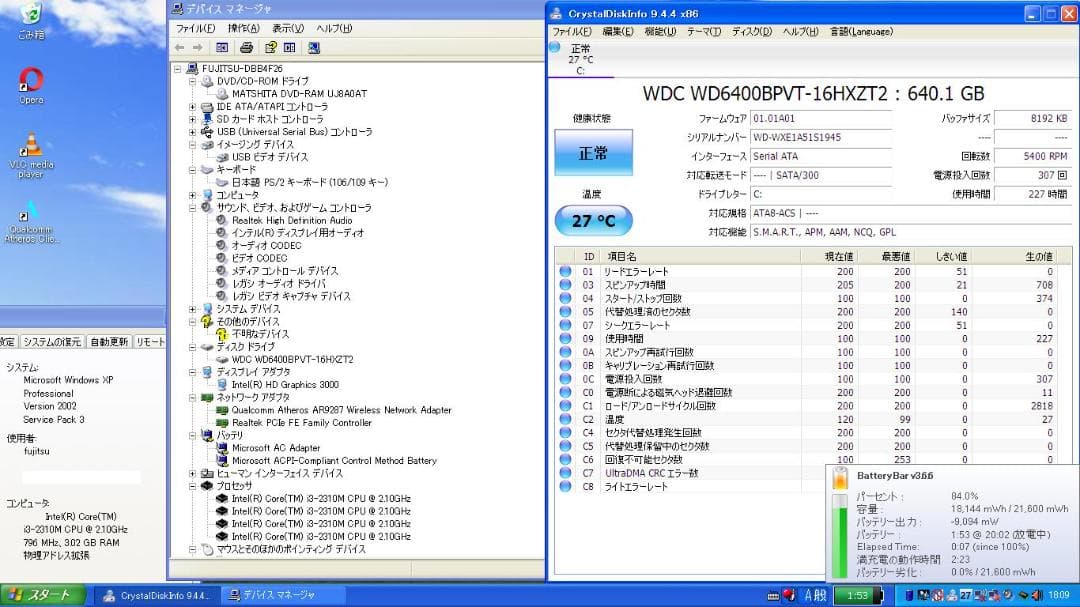Open Qualcomm Atheros Client desktop shortcut
The width and height of the screenshot is (1080, 607).
(31, 220)
